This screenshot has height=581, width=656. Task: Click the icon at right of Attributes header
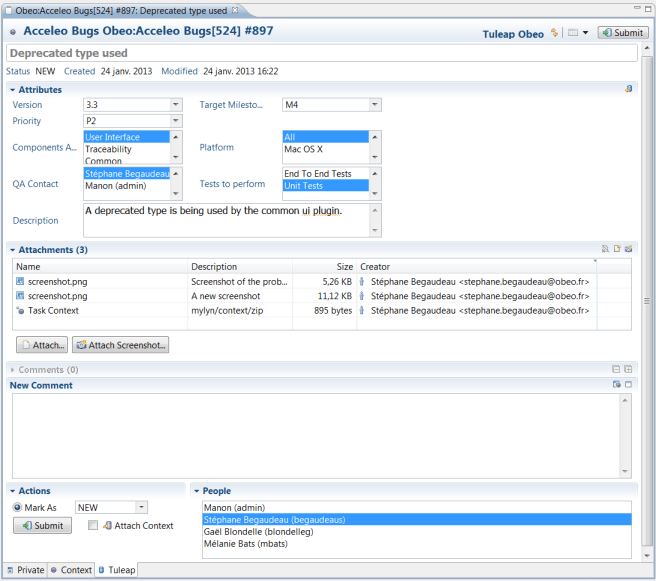pyautogui.click(x=628, y=89)
